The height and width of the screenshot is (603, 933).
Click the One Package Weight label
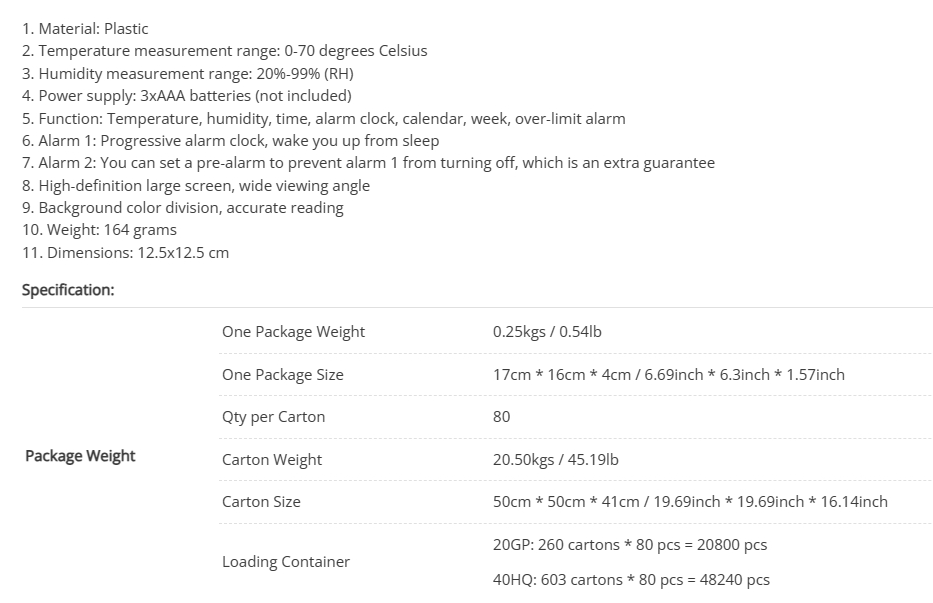point(293,332)
